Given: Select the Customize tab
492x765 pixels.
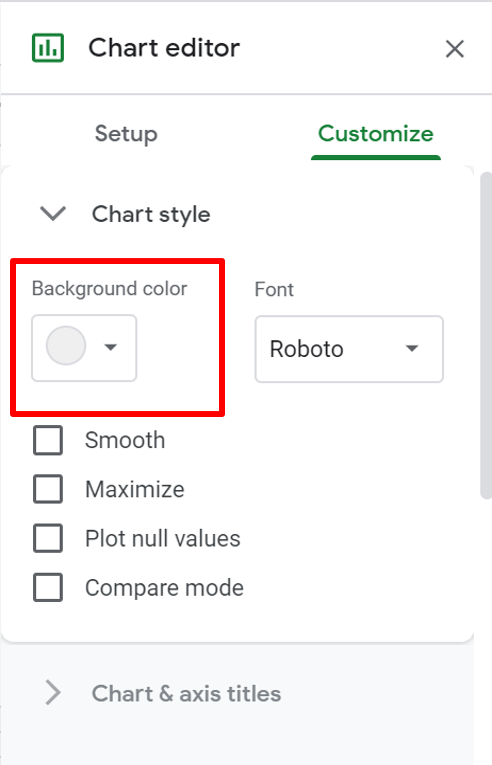Looking at the screenshot, I should click(376, 134).
